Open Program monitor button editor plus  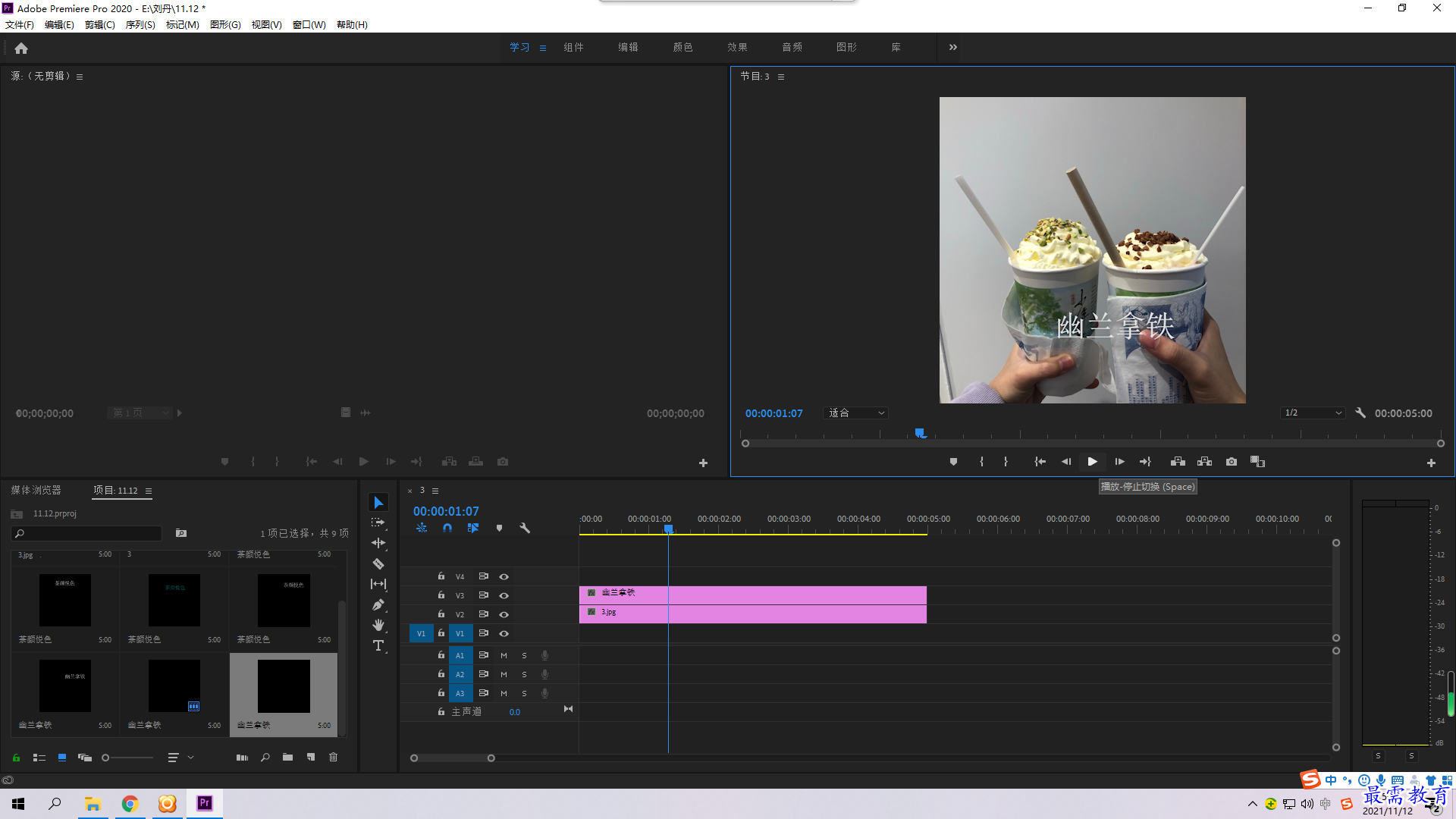(1431, 463)
